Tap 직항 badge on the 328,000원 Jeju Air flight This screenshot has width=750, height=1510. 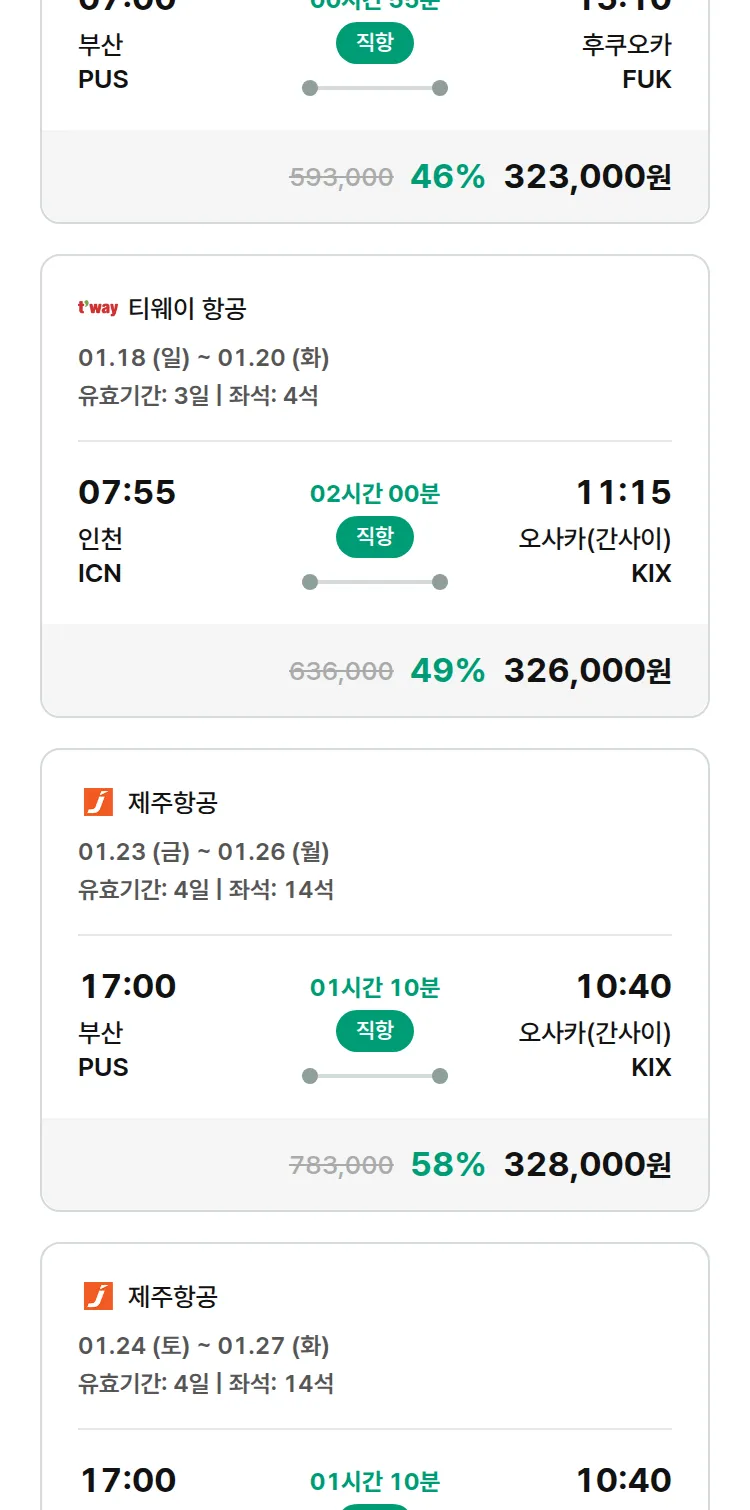pyautogui.click(x=375, y=1031)
